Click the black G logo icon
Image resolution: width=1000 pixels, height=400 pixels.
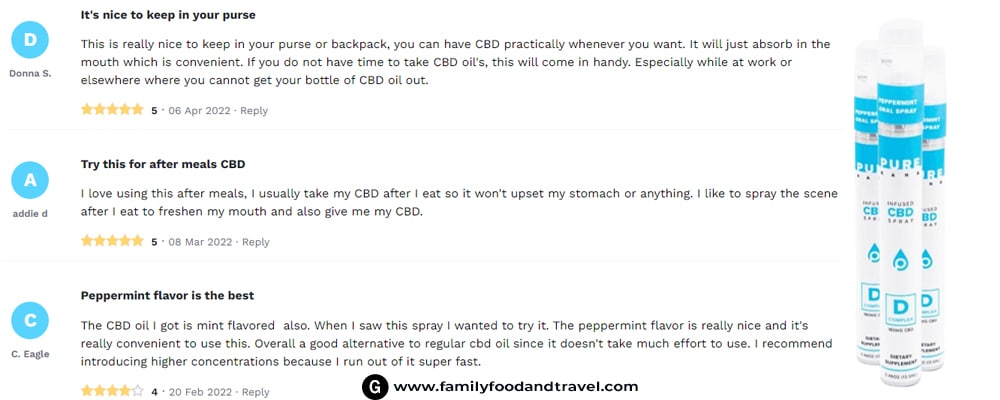pos(375,387)
